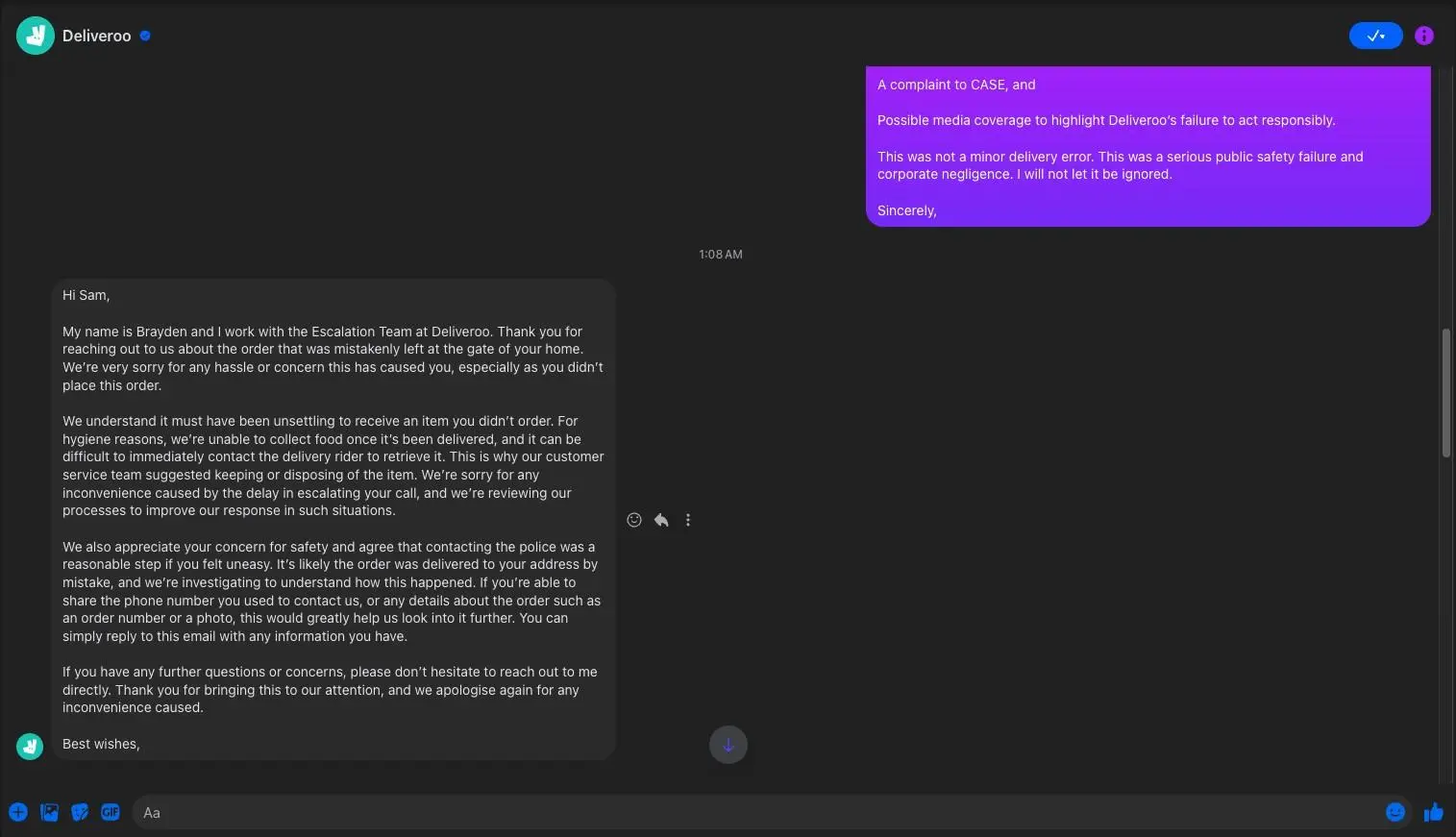Open more actions plus icon in composer

point(18,812)
